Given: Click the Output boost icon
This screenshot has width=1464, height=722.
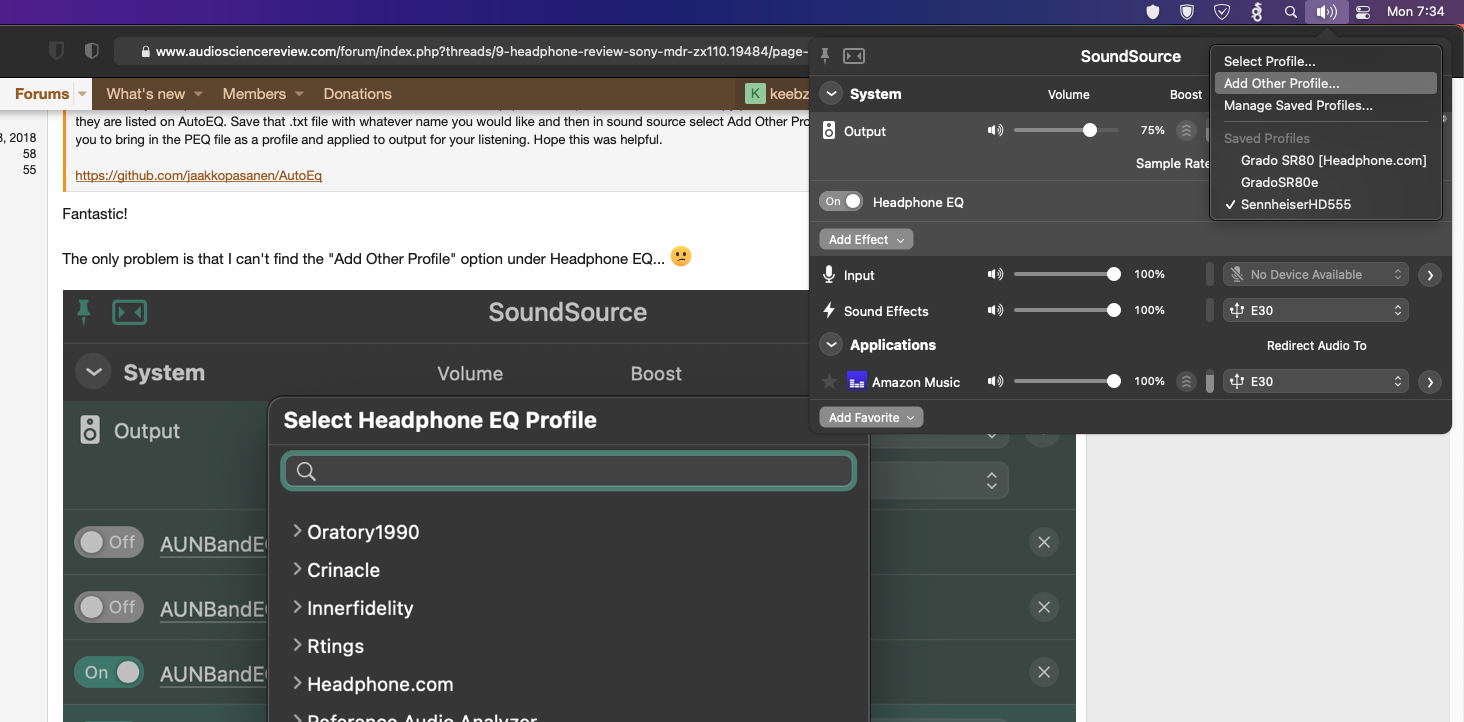Looking at the screenshot, I should pos(1186,130).
